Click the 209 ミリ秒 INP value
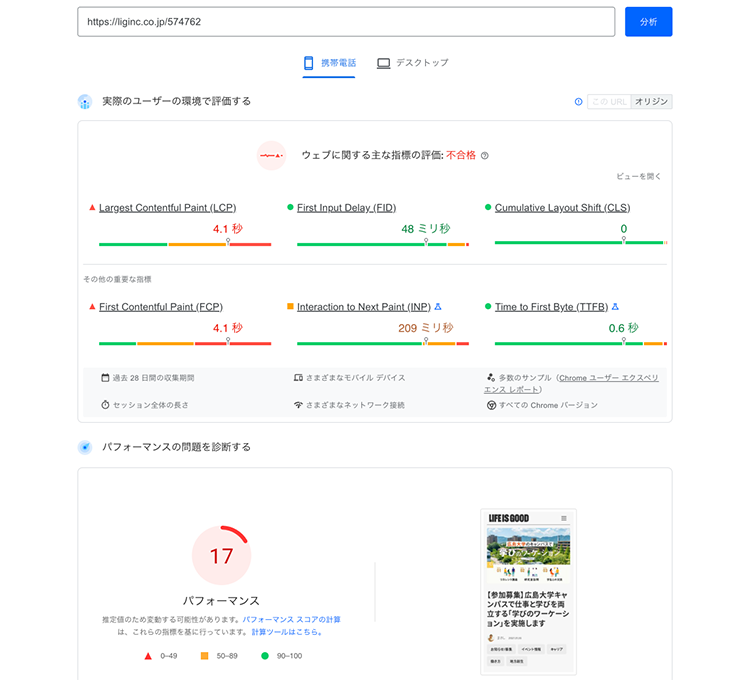Image resolution: width=750 pixels, height=680 pixels. [x=426, y=328]
